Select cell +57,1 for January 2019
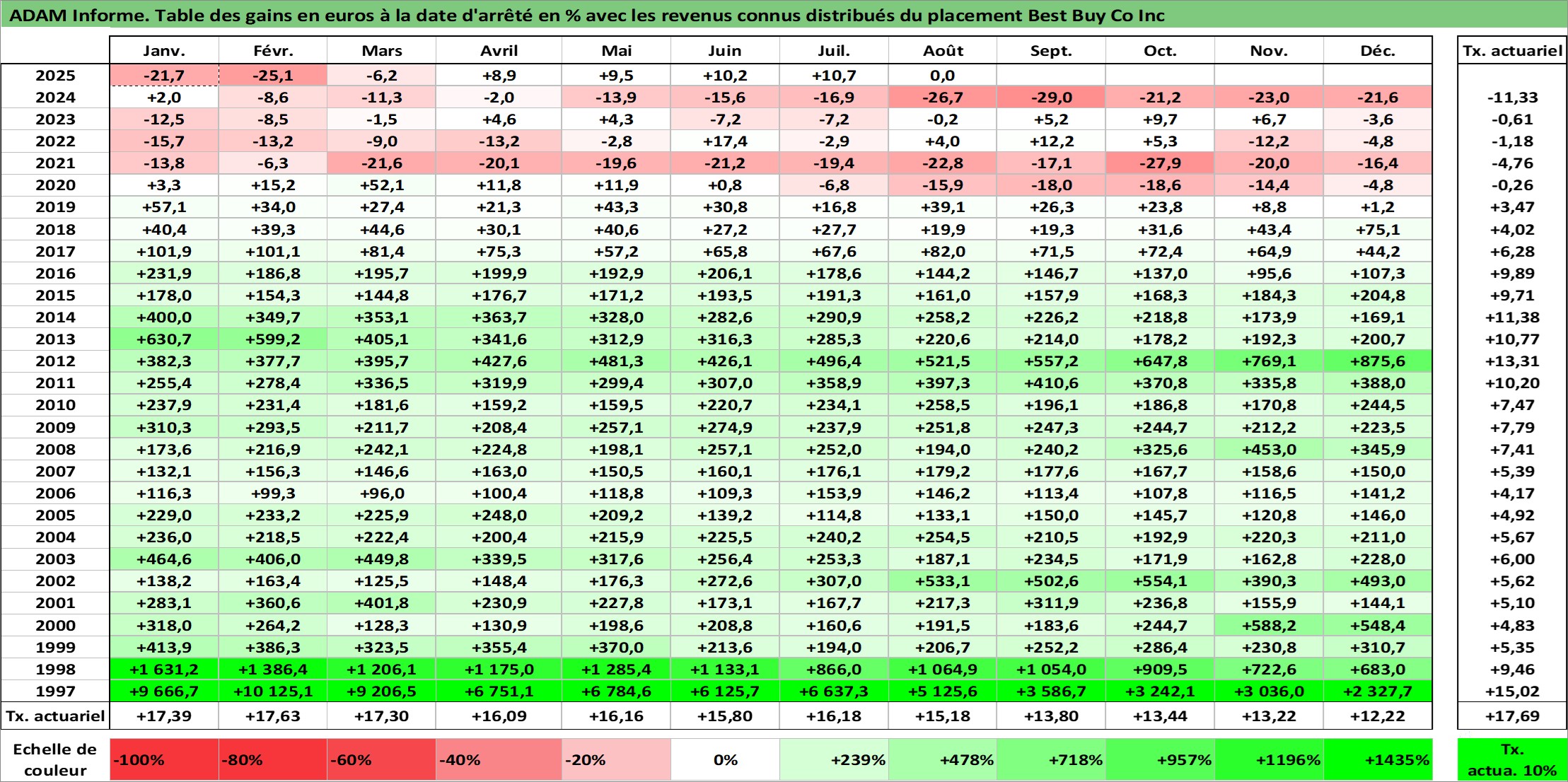The height and width of the screenshot is (782, 1568). pos(164,207)
